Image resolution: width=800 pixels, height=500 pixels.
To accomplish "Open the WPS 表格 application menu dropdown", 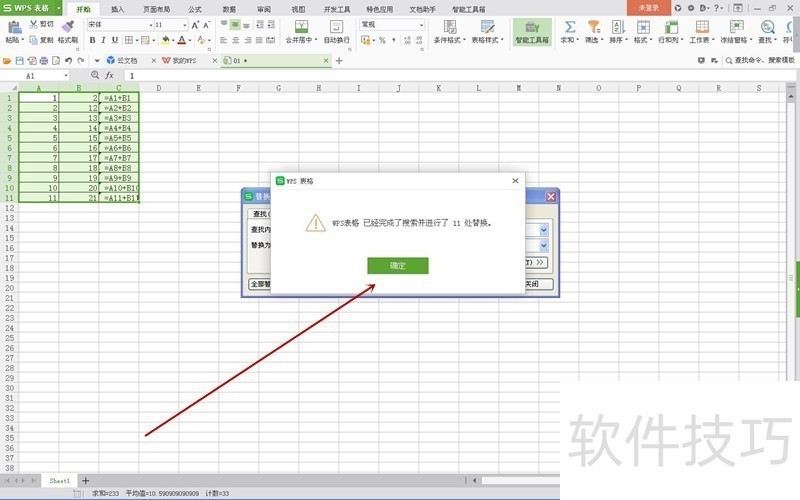I will click(x=59, y=8).
